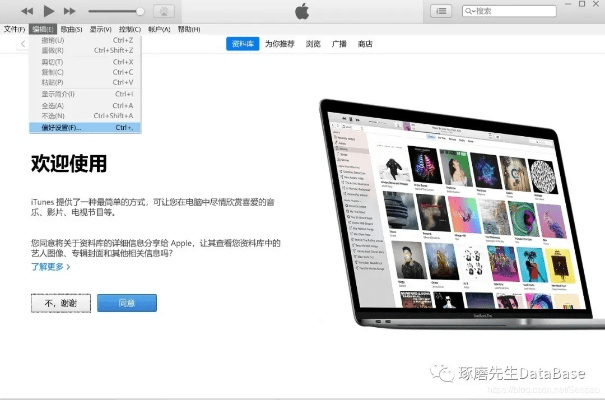Switch to the 商店 tab
This screenshot has width=605, height=400.
[x=366, y=44]
